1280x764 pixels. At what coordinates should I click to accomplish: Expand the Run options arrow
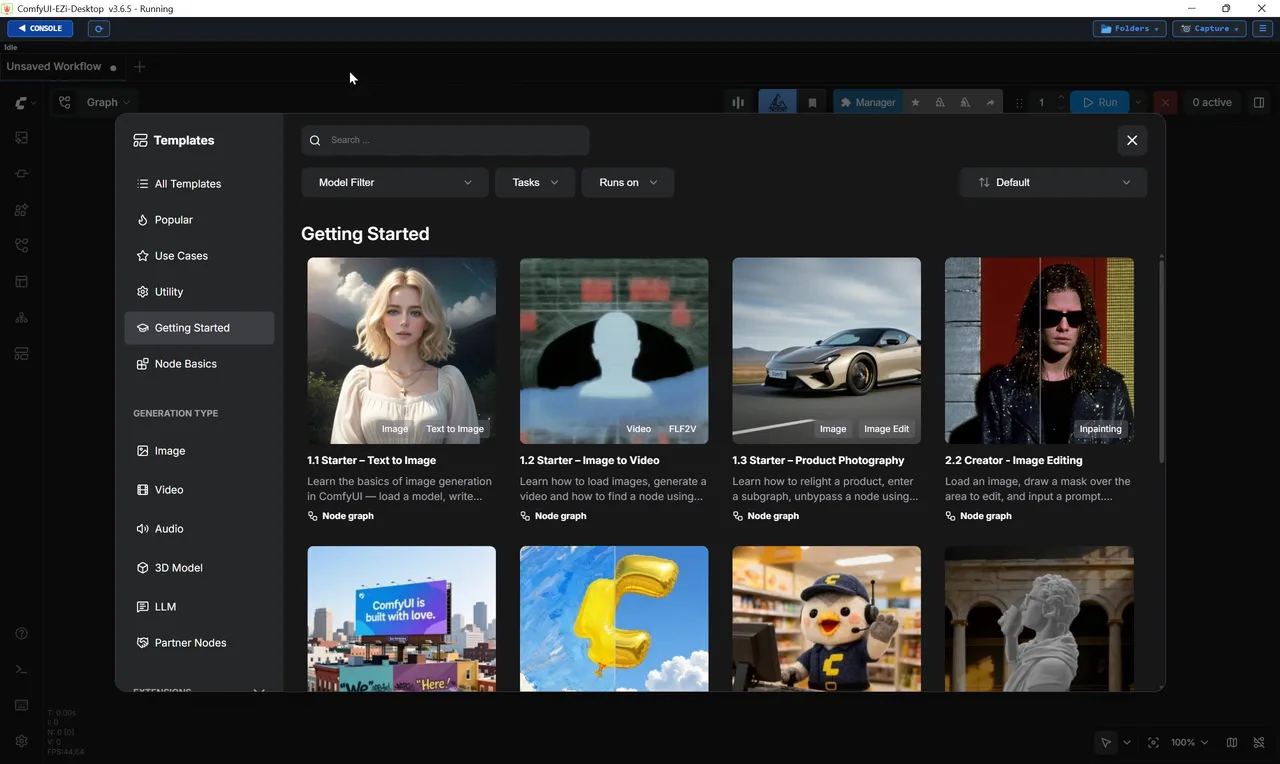pyautogui.click(x=1138, y=102)
